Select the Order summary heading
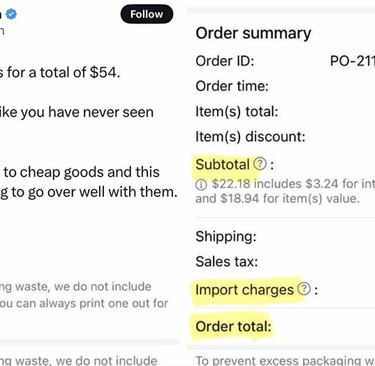Viewport: 375px width, 366px height. [253, 33]
